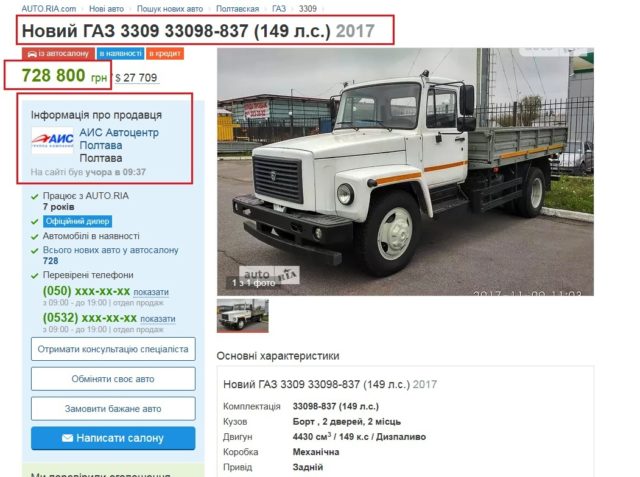Click the в кредит badge

pos(165,53)
